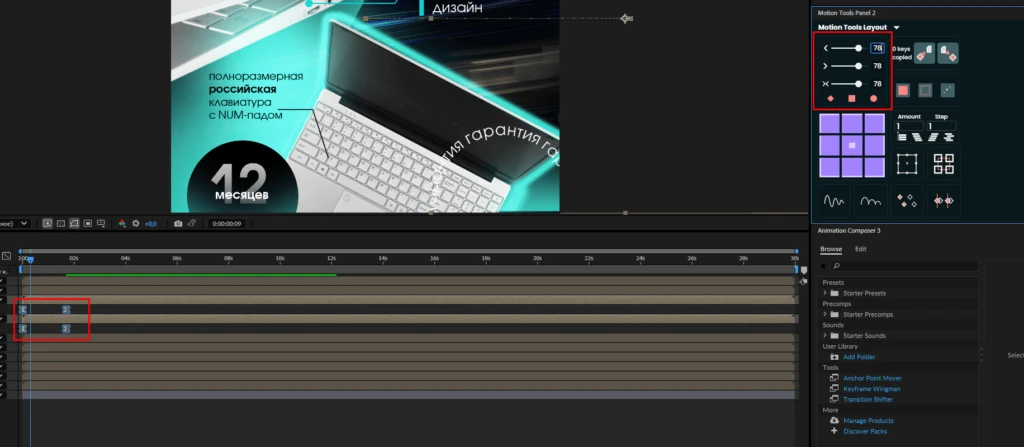1024x447 pixels.
Task: Open the Motion Tools Layout dropdown
Action: [897, 27]
